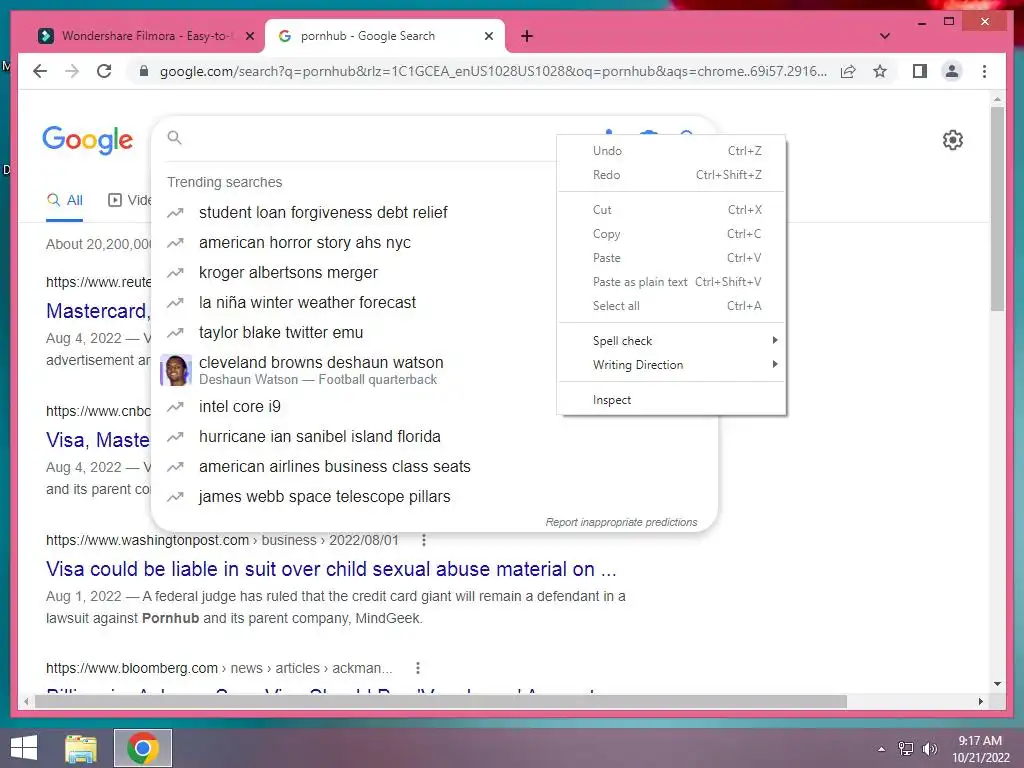The width and height of the screenshot is (1024, 768).
Task: Expand Spell check submenu
Action: click(x=671, y=341)
